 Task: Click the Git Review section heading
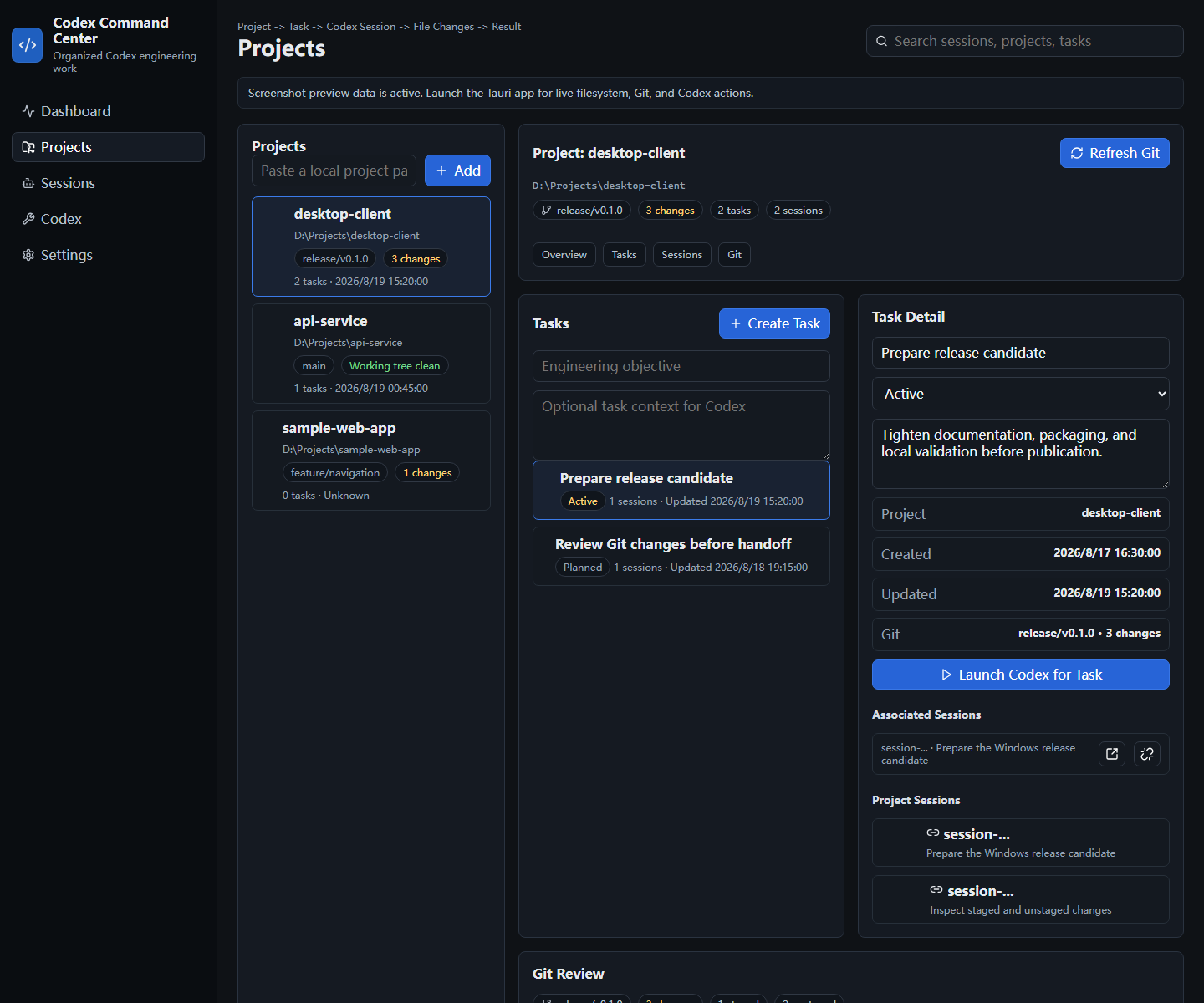click(568, 974)
